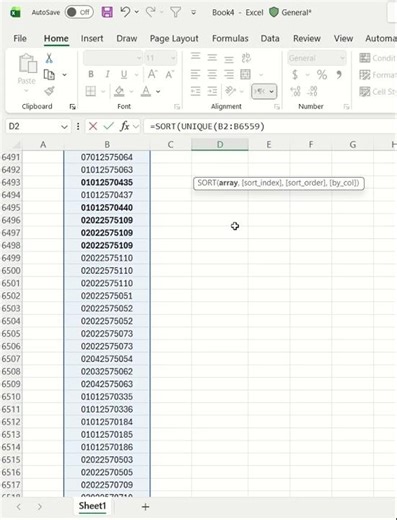Open the File tab
Screen dimensions: 397x520
point(20,38)
